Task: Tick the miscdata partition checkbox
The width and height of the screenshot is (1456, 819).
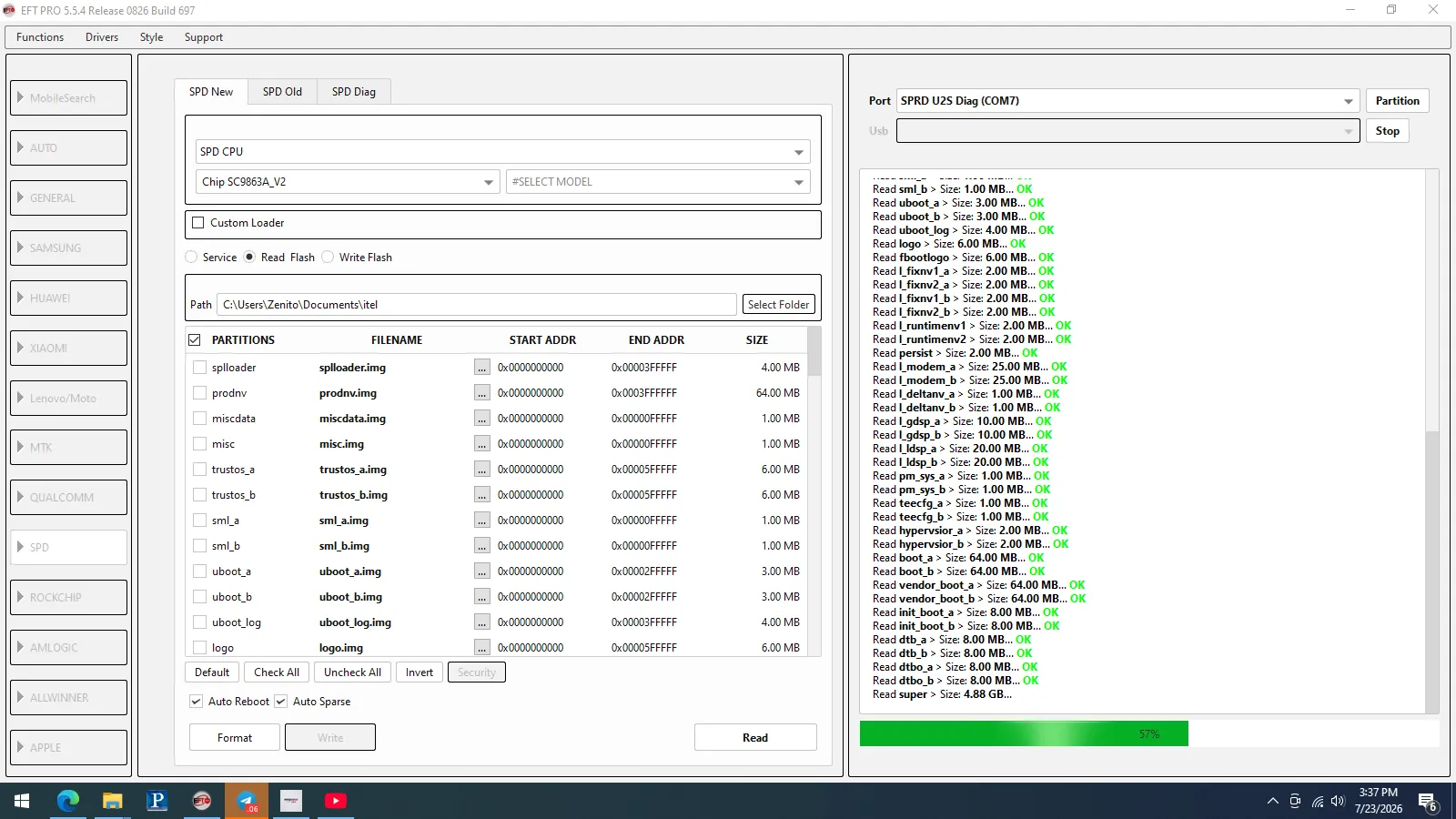Action: click(199, 419)
